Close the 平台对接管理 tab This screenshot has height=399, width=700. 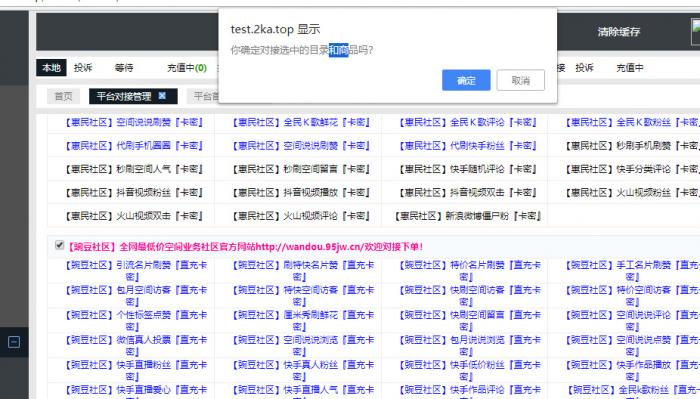pyautogui.click(x=162, y=96)
